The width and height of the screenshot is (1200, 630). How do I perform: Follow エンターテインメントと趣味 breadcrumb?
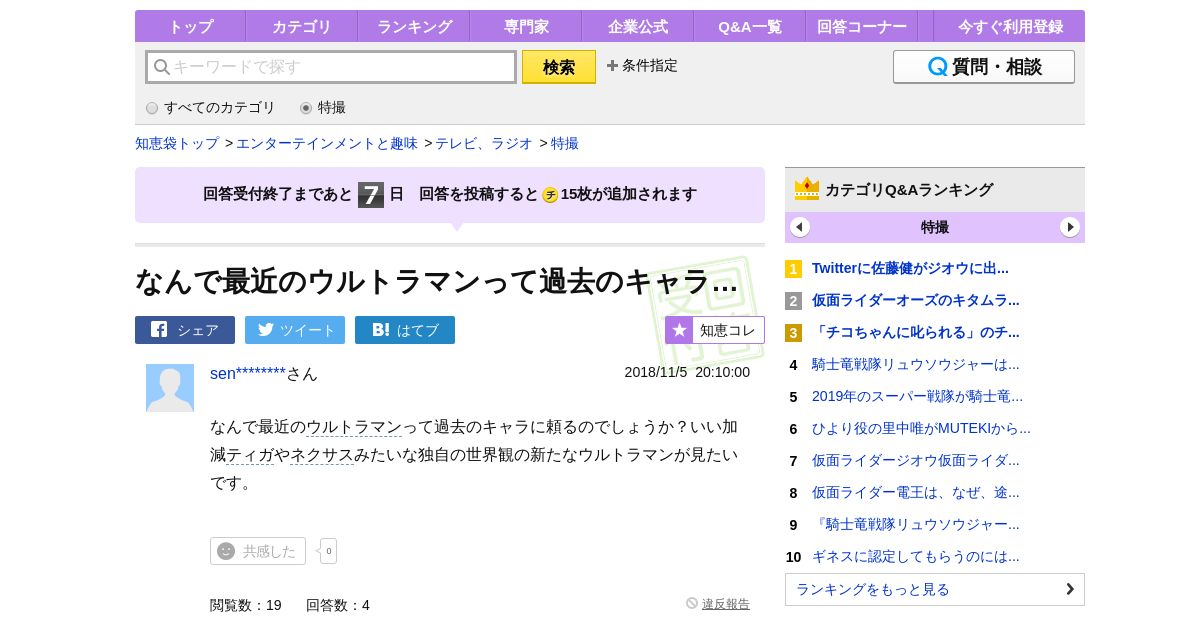[327, 143]
